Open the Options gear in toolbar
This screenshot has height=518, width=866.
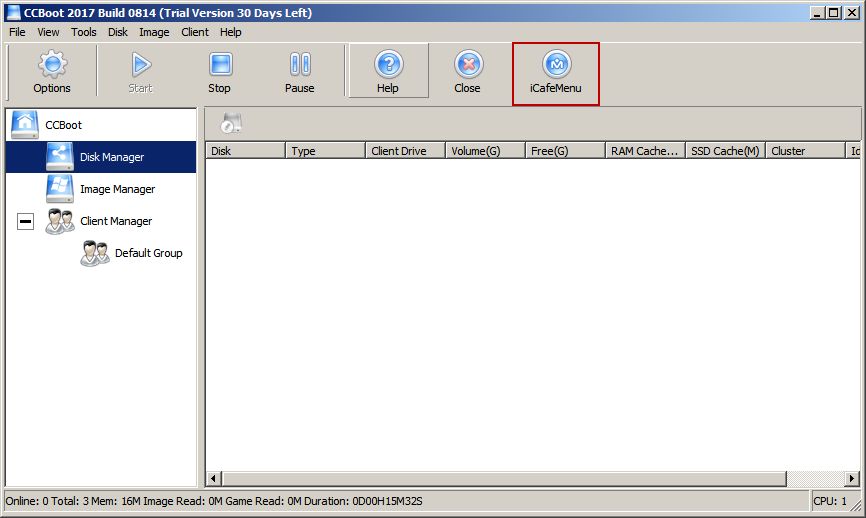click(52, 72)
